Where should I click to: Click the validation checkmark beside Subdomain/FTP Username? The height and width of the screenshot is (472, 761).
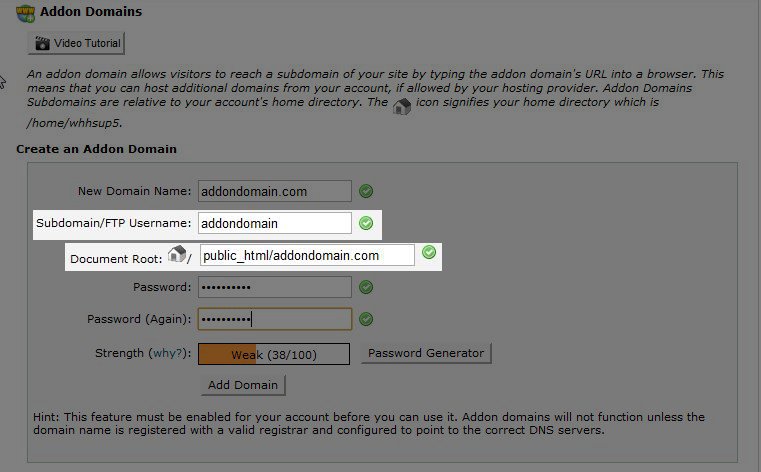click(x=366, y=223)
